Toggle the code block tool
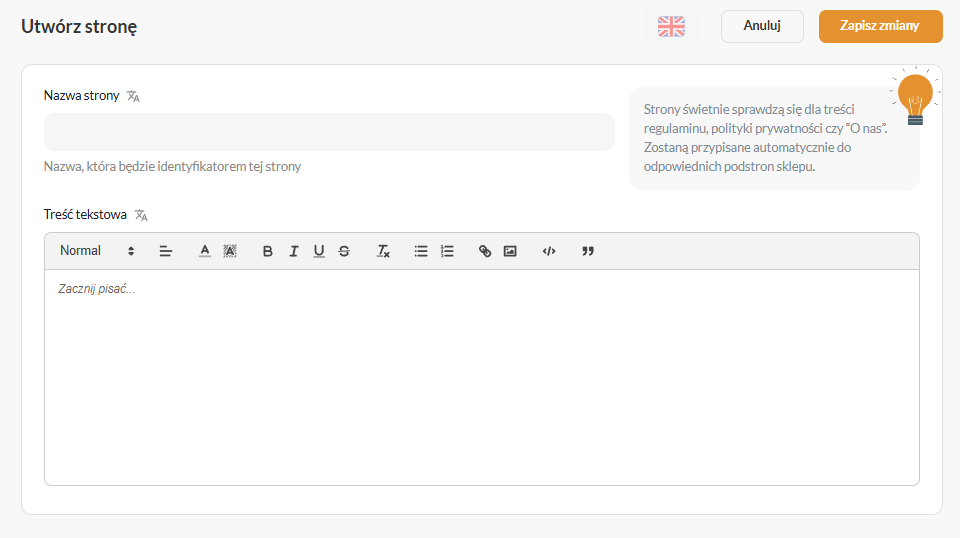This screenshot has width=960, height=538. click(x=549, y=251)
